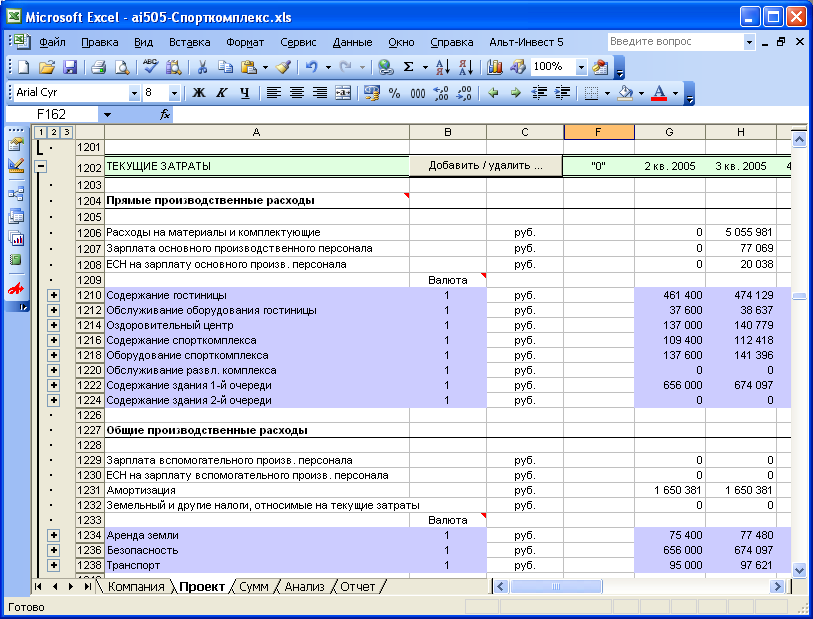Toggle underline Ч formatting
The width and height of the screenshot is (813, 619).
coord(245,93)
